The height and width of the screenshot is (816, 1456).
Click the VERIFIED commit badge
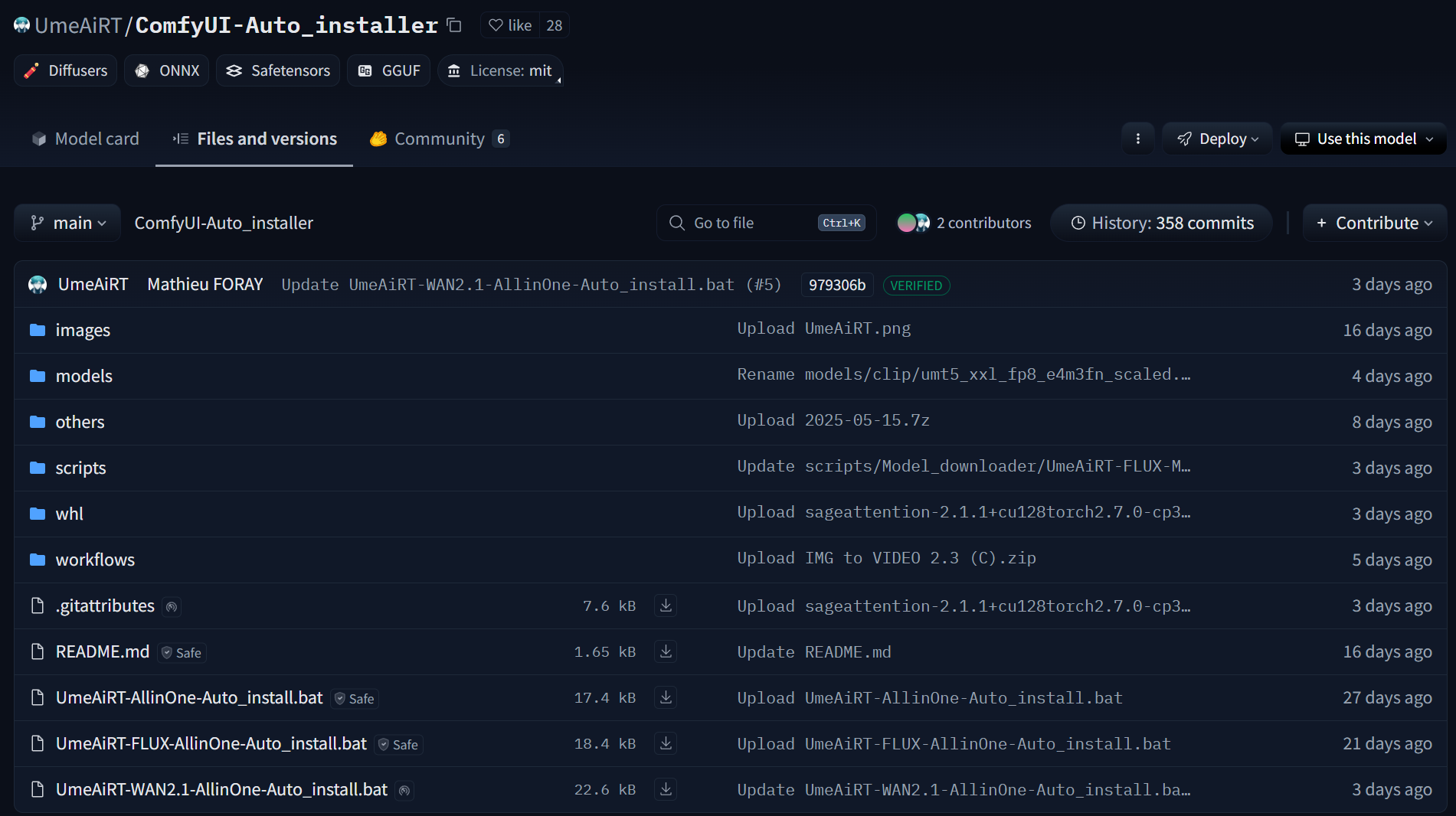[x=917, y=286]
